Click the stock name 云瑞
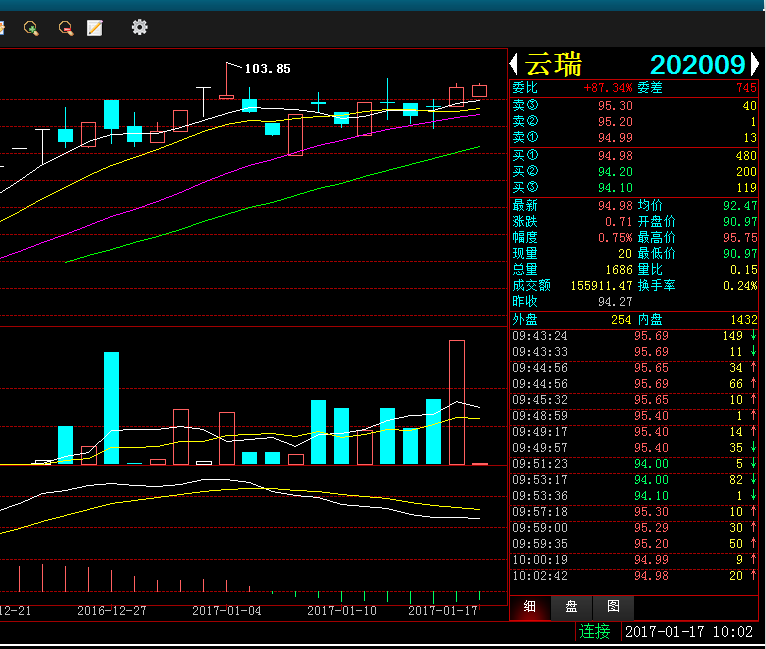The image size is (766, 649). [x=553, y=65]
